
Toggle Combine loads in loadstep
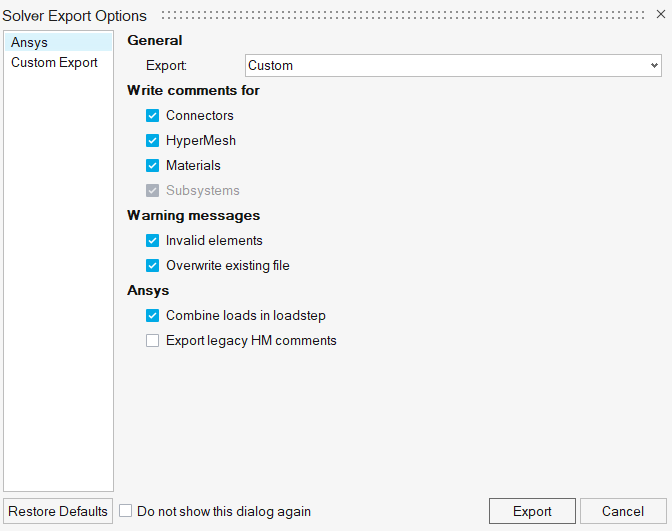click(153, 316)
